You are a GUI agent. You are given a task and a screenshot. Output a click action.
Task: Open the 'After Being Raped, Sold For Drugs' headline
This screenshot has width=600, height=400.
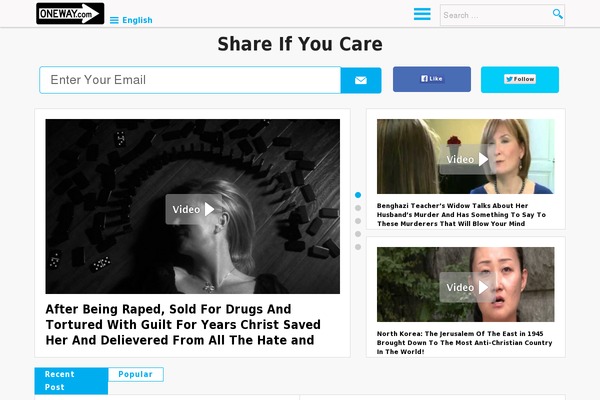183,325
